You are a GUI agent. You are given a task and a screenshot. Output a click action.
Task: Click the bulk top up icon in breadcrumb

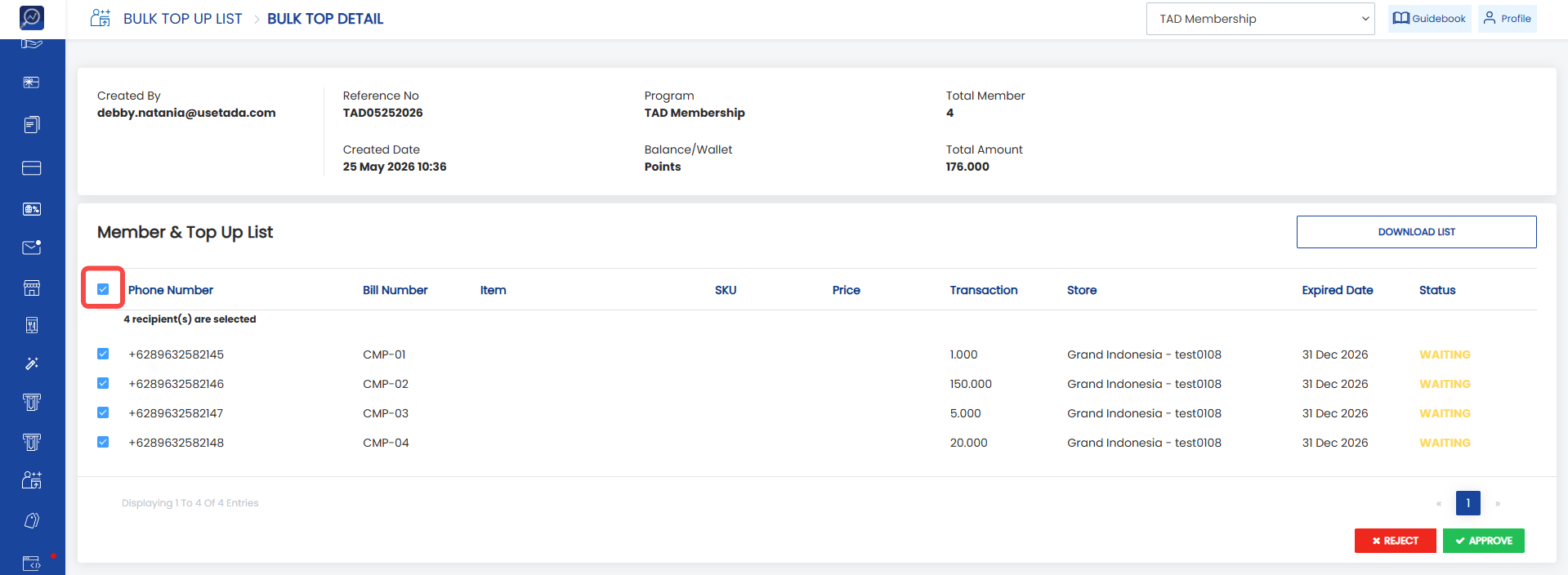click(101, 18)
